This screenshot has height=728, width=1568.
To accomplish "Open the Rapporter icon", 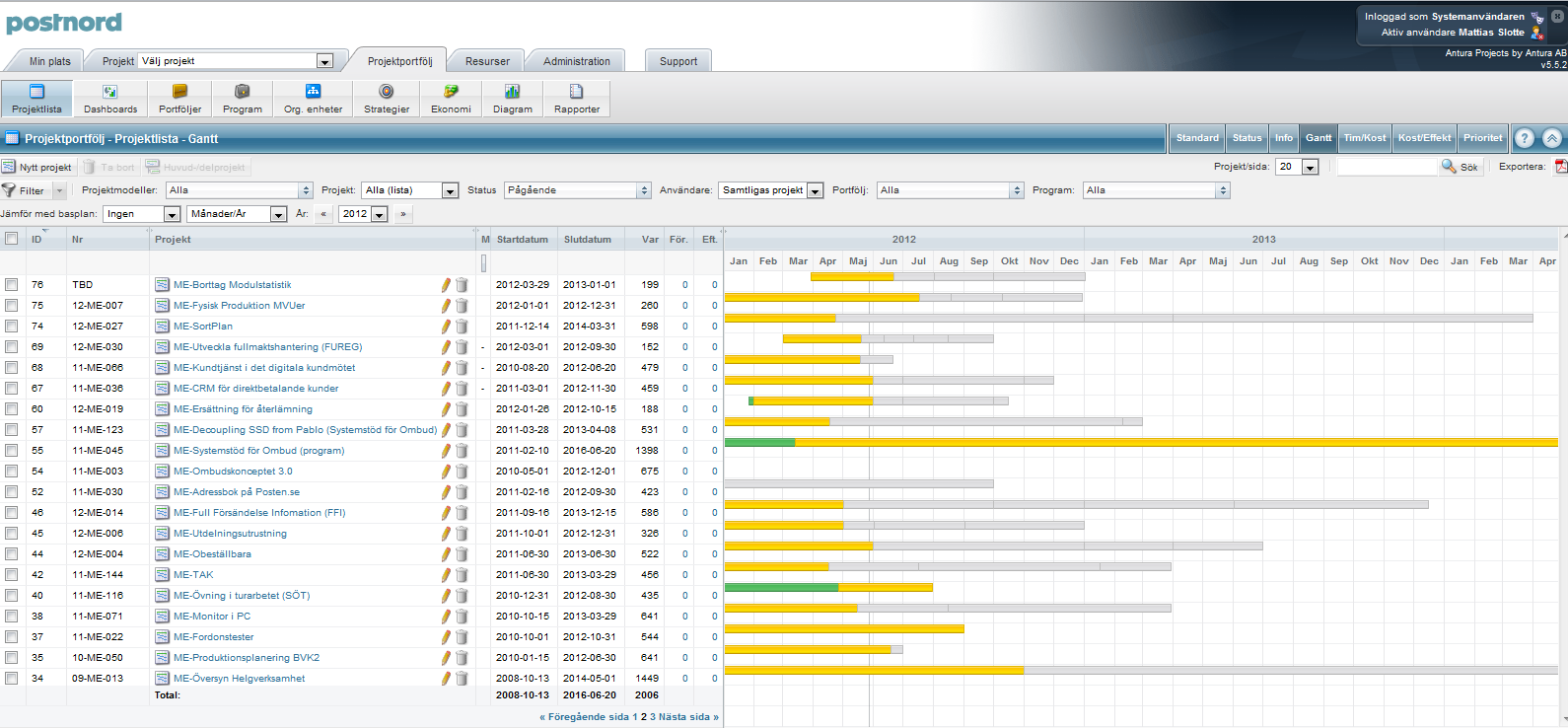I will (x=577, y=99).
